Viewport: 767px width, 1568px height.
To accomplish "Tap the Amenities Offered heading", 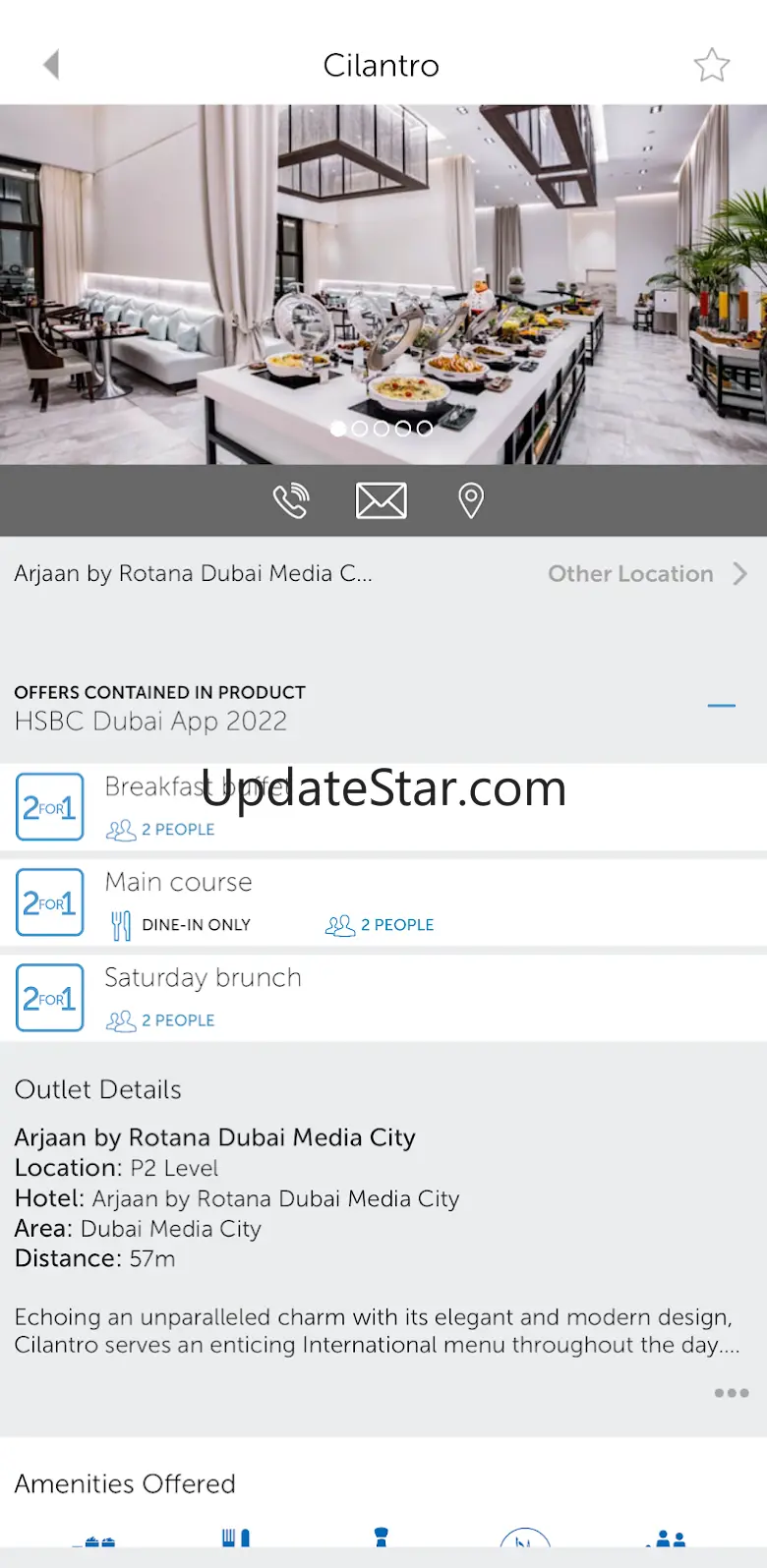I will [125, 1483].
